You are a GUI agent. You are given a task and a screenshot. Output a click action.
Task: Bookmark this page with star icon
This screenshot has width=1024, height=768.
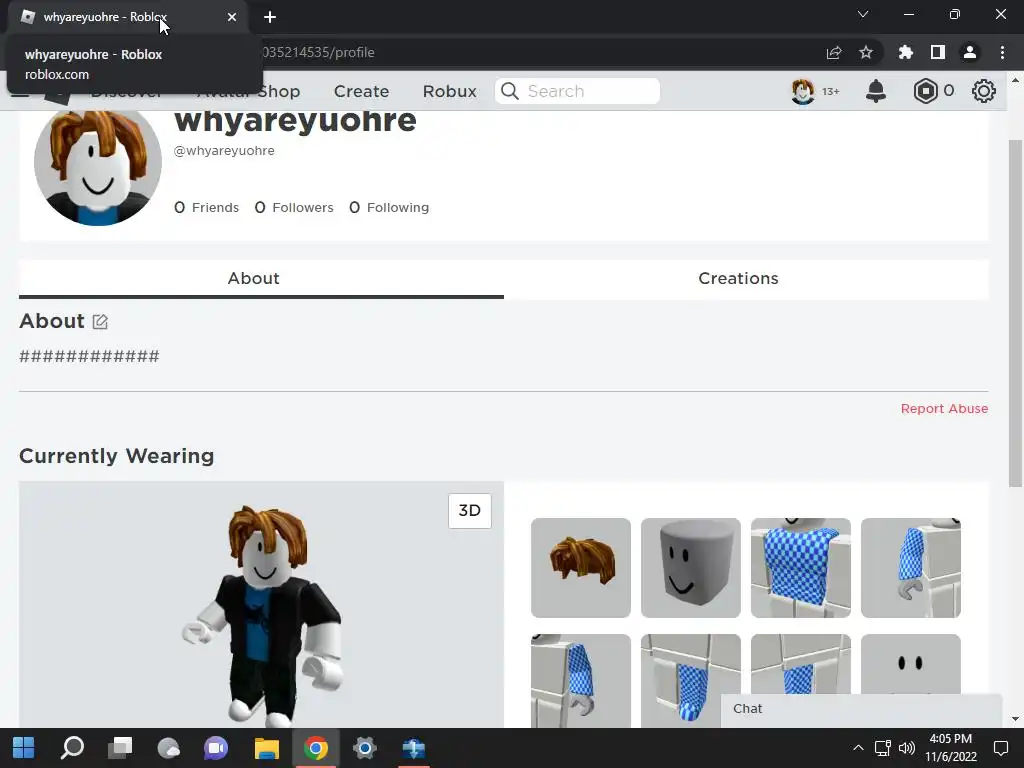(x=866, y=52)
